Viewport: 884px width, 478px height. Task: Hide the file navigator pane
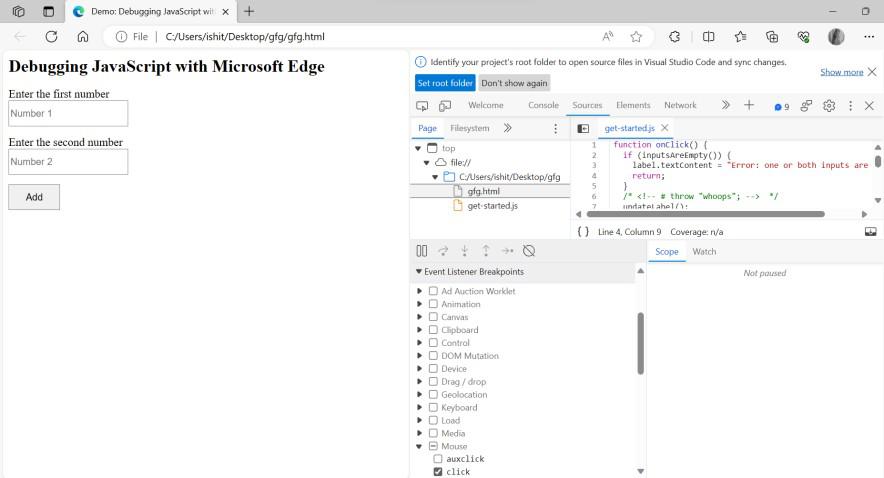tap(583, 129)
